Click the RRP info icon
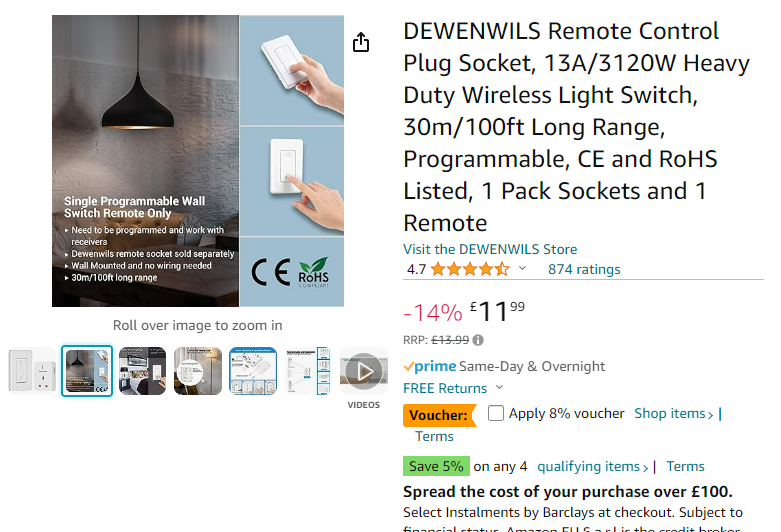This screenshot has height=532, width=781. pyautogui.click(x=478, y=340)
